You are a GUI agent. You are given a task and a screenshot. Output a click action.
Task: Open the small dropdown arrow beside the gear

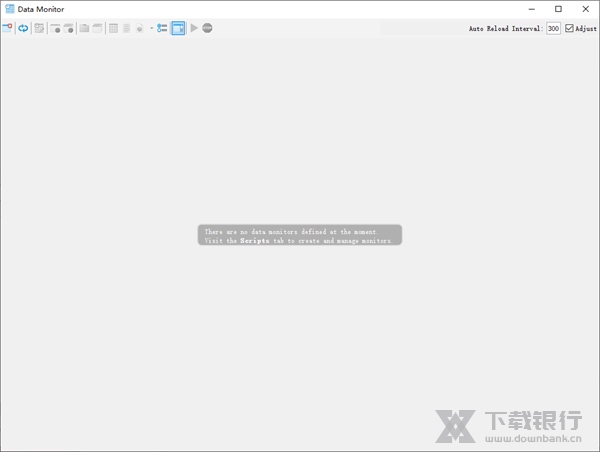pos(151,29)
